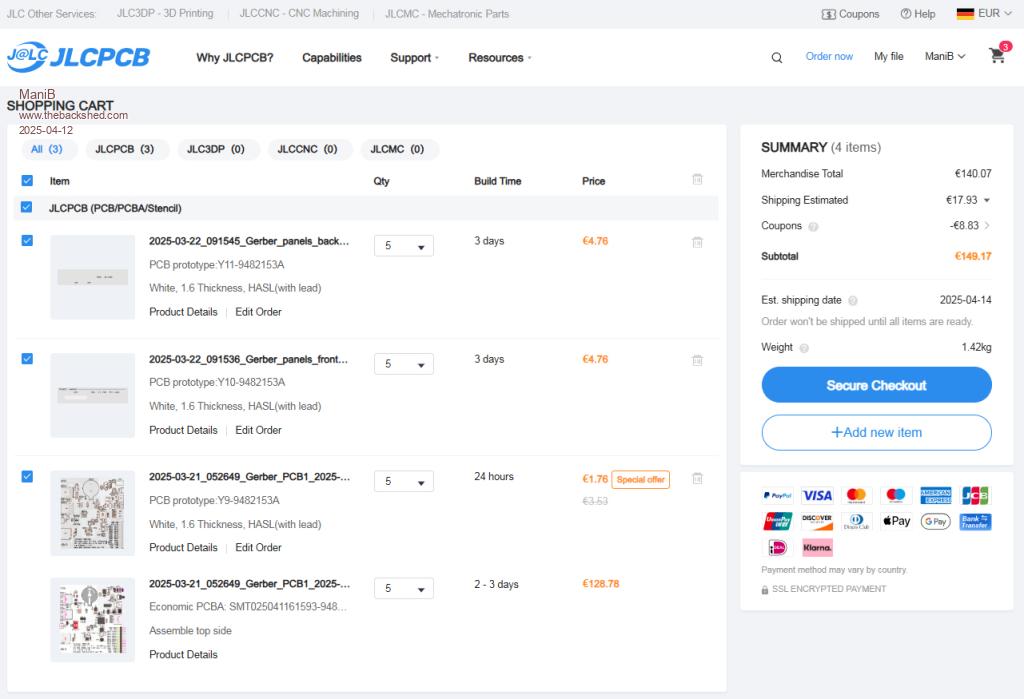Delete the Gerber_panels_back order item
The width and height of the screenshot is (1024, 699).
[x=697, y=242]
